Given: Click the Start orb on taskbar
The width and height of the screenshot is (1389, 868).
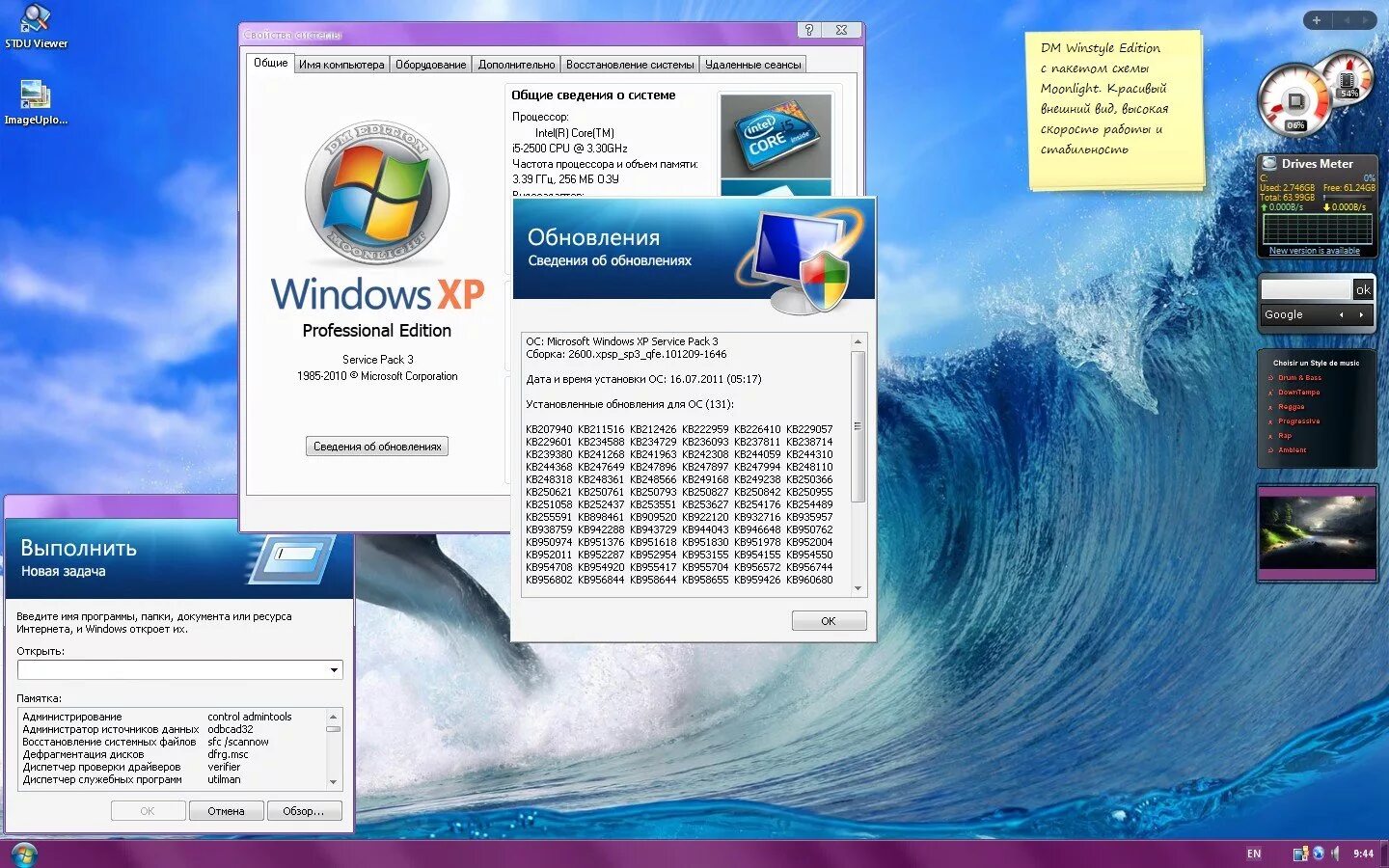Looking at the screenshot, I should pyautogui.click(x=23, y=854).
